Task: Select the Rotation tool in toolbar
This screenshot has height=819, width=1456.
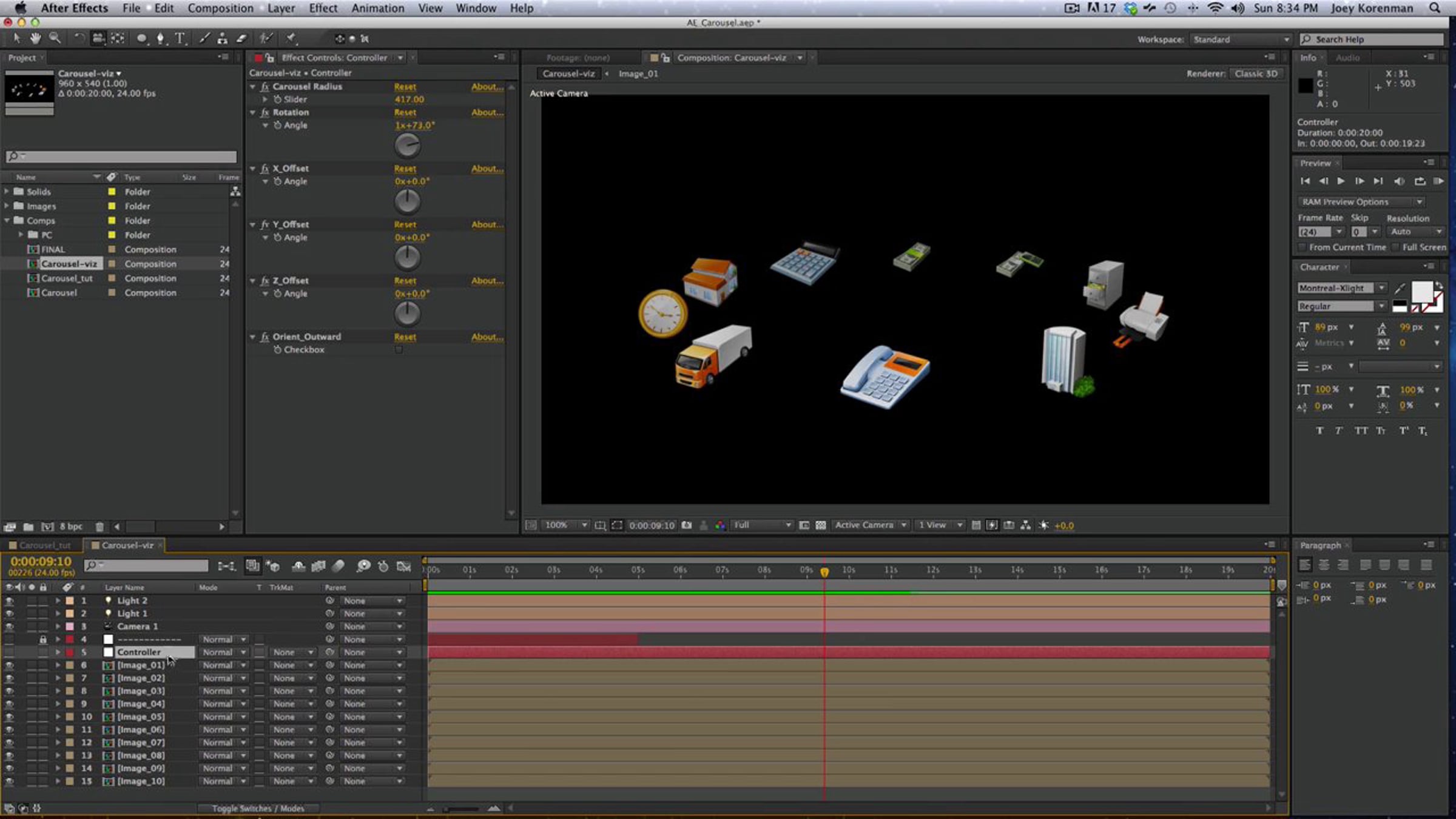Action: coord(79,38)
